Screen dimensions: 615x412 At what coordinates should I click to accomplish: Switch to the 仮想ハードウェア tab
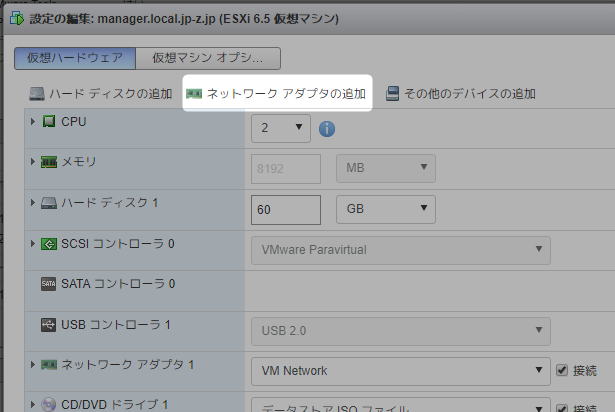pos(75,58)
